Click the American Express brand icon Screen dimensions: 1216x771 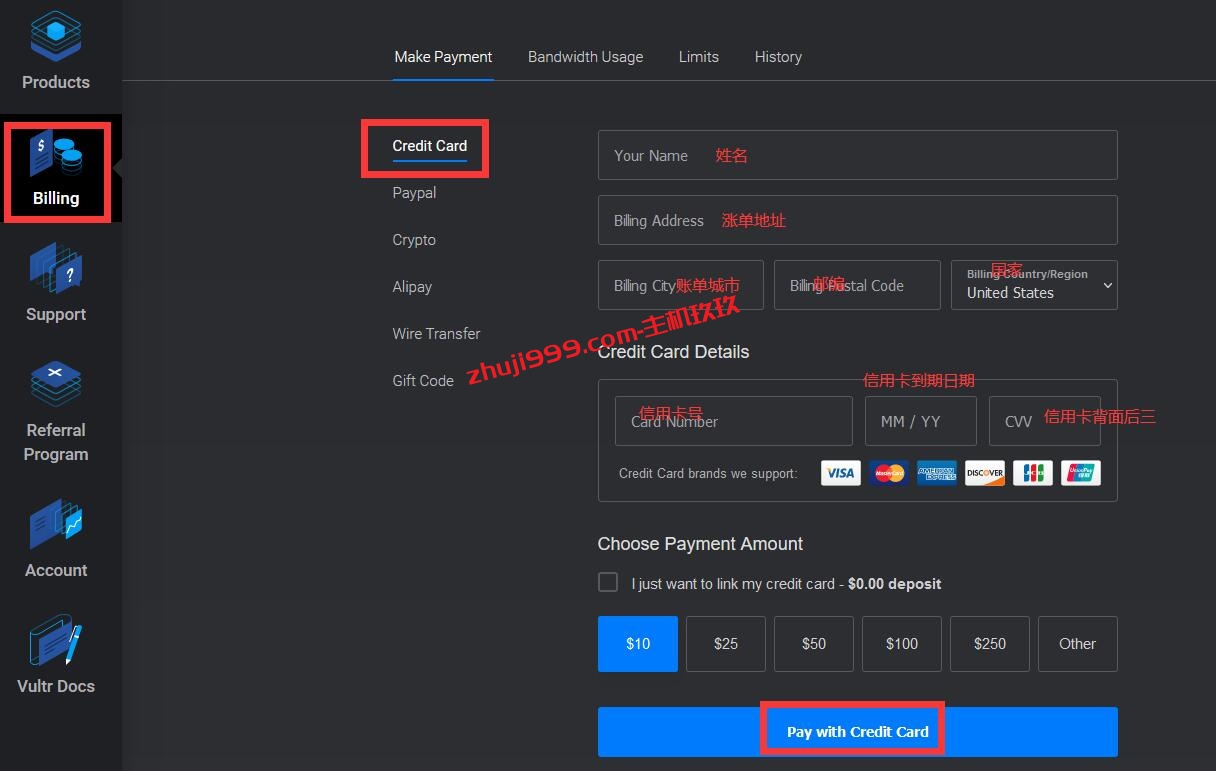coord(937,473)
